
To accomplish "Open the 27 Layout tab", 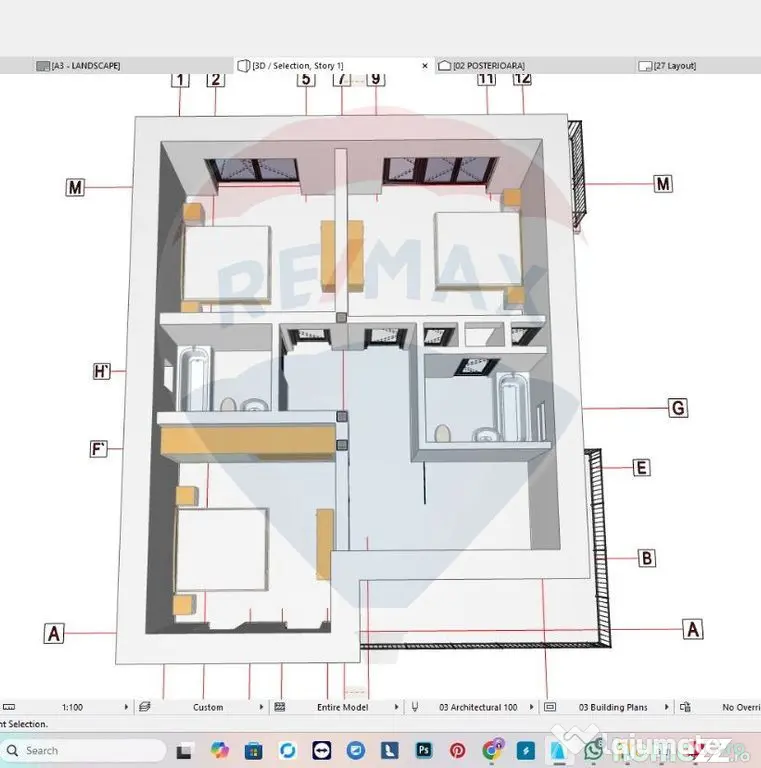I will pos(667,66).
